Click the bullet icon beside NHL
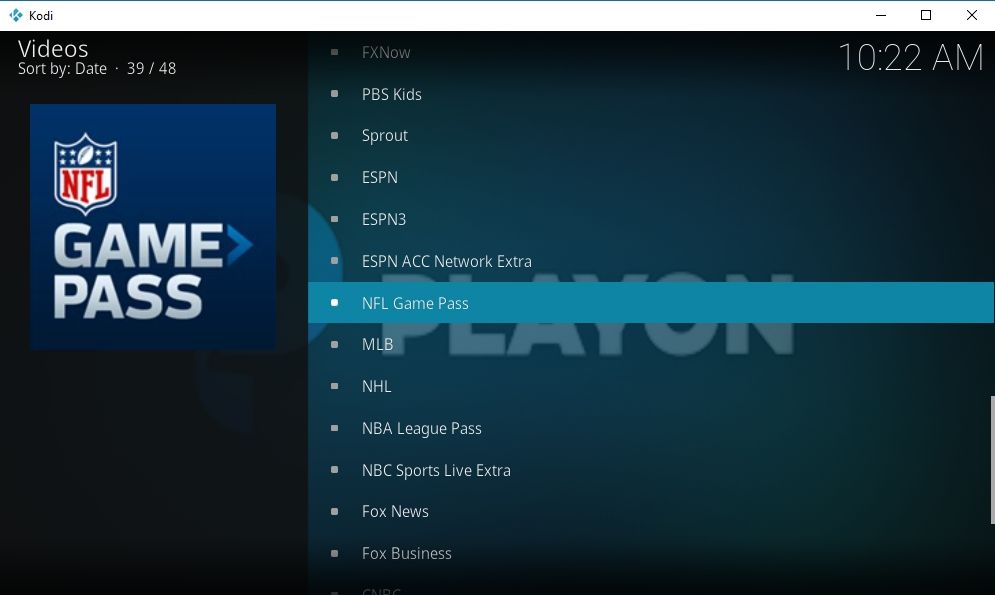Screen dimensions: 995x595 [334, 386]
